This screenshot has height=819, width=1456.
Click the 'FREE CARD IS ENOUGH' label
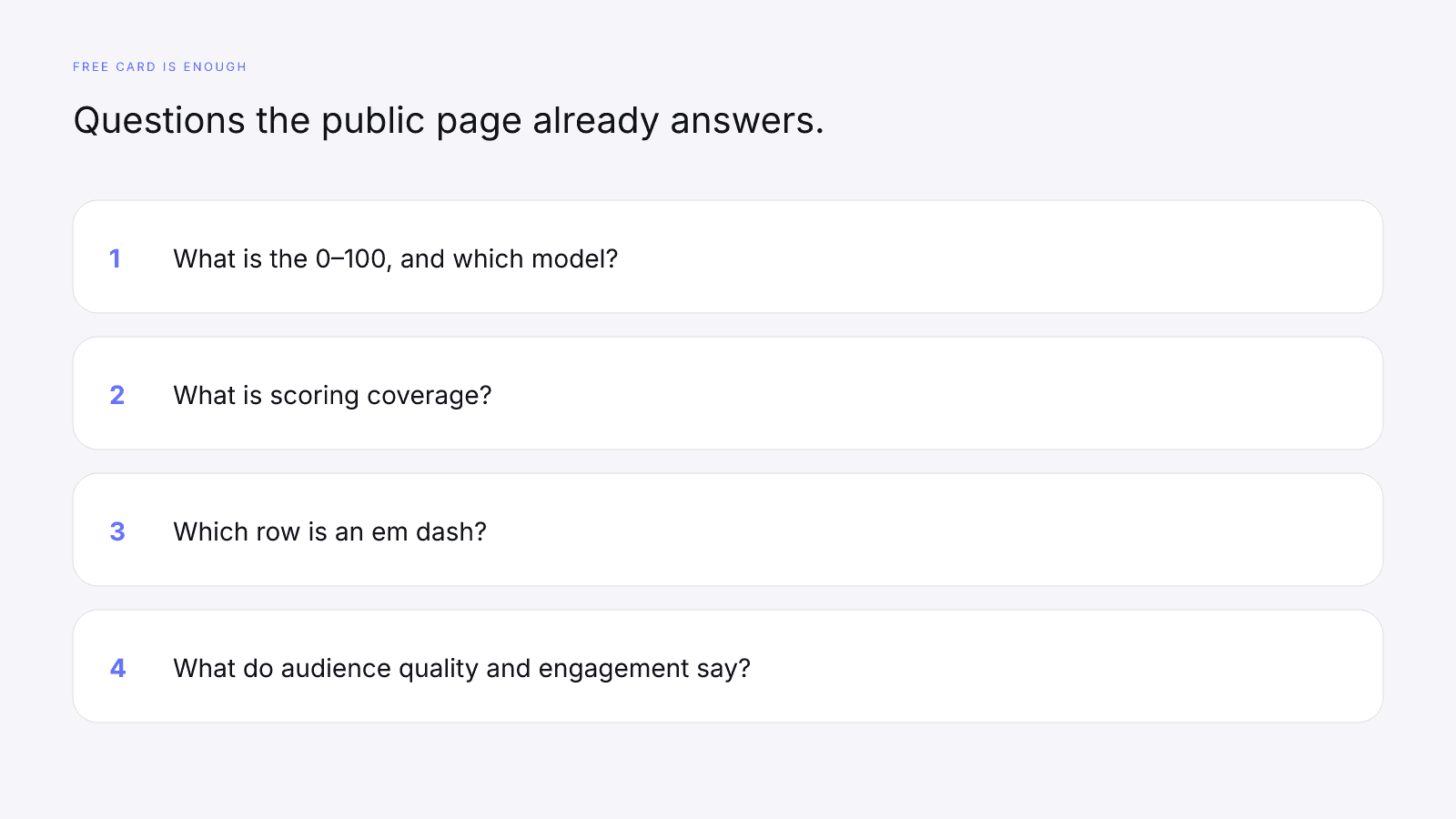pyautogui.click(x=159, y=67)
